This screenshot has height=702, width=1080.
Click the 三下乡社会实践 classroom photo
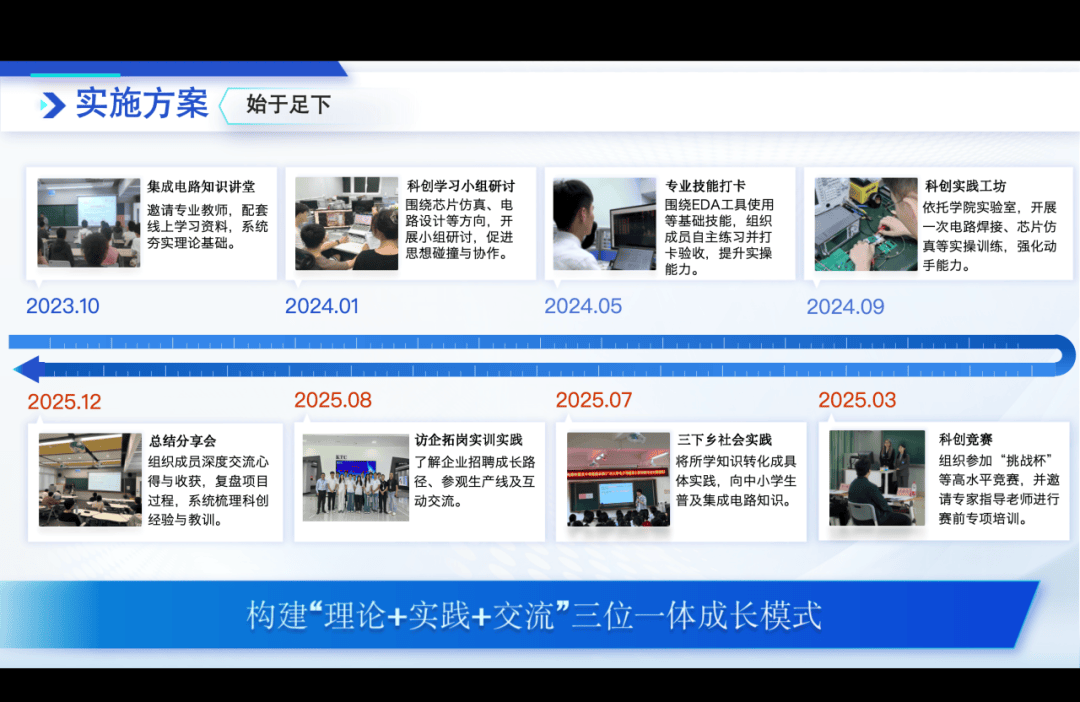point(617,479)
